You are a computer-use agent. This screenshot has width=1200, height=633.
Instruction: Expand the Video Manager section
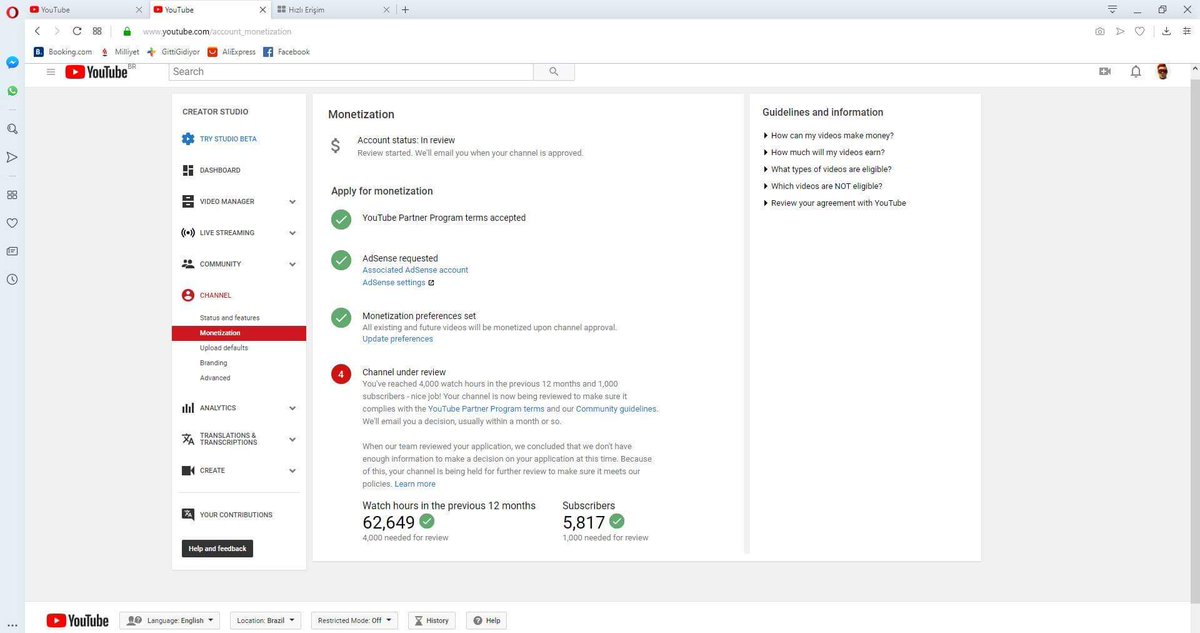[292, 202]
